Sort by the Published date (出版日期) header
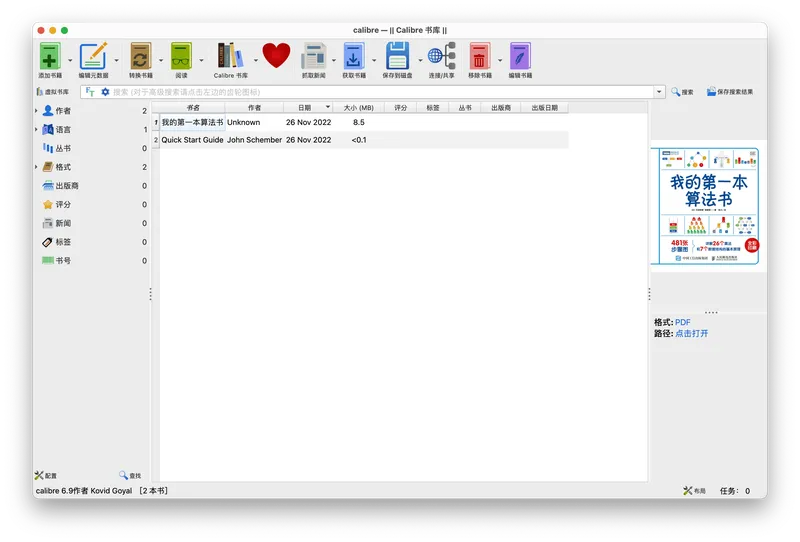Viewport: 800px width, 542px height. (544, 108)
